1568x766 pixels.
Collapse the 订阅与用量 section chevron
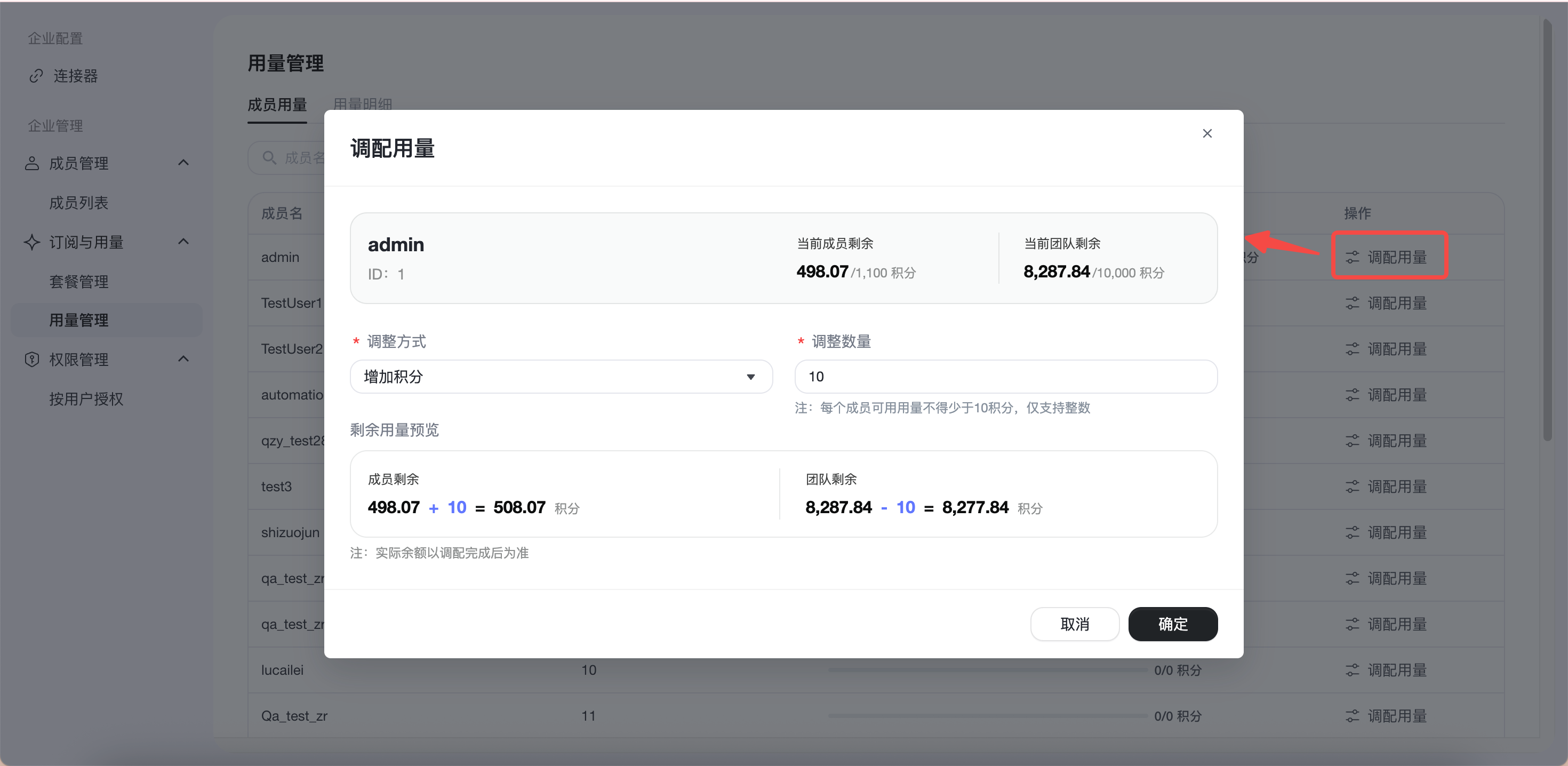coord(183,242)
